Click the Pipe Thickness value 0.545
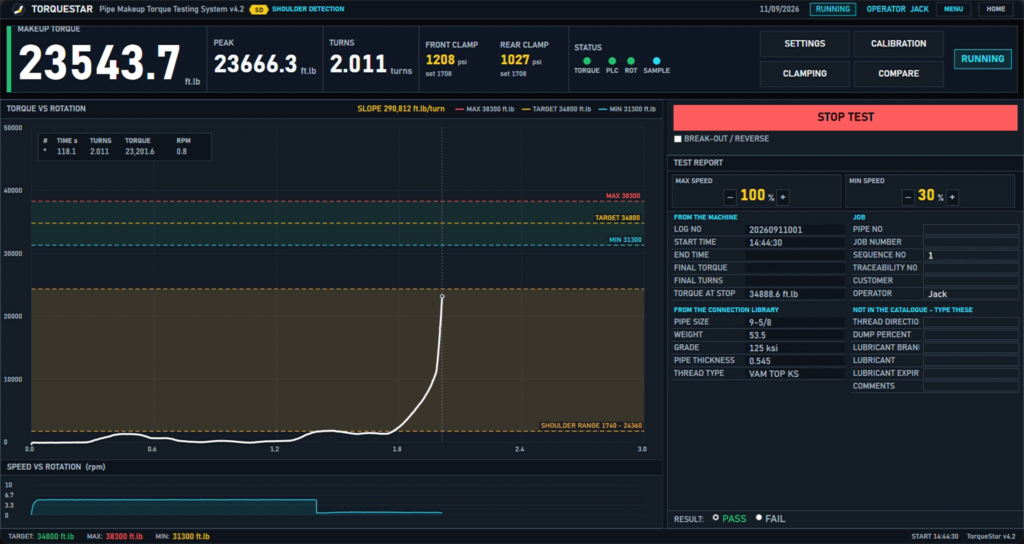This screenshot has height=544, width=1024. [760, 360]
